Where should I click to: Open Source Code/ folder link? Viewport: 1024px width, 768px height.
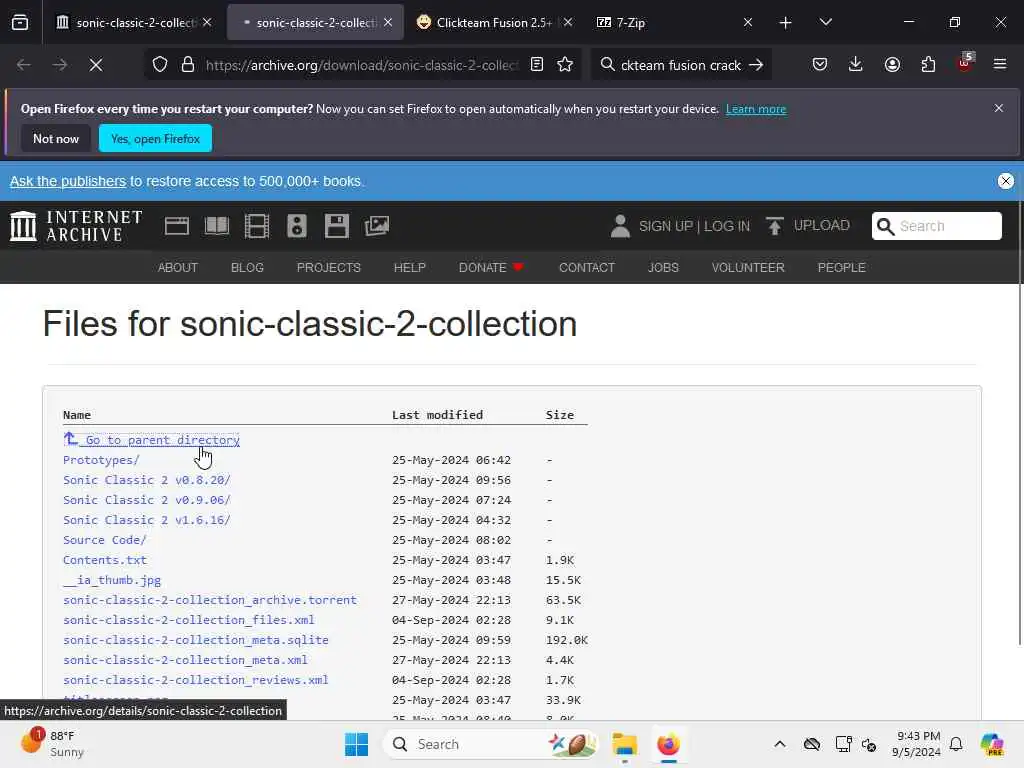click(104, 540)
